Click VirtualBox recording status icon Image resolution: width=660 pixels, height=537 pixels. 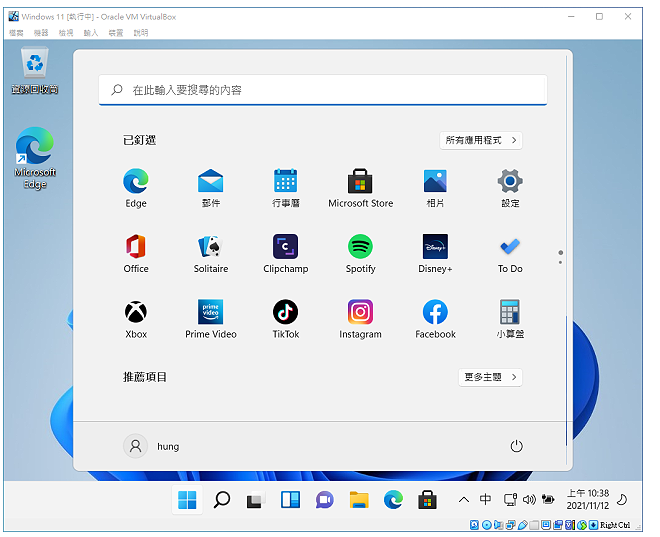[558, 525]
